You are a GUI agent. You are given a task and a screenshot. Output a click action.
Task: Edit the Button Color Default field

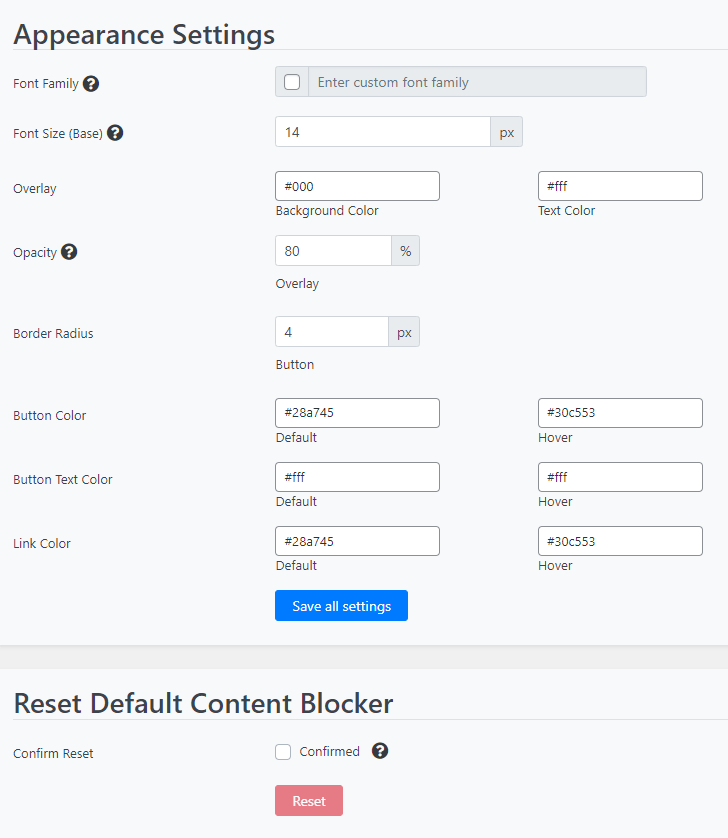tap(358, 413)
